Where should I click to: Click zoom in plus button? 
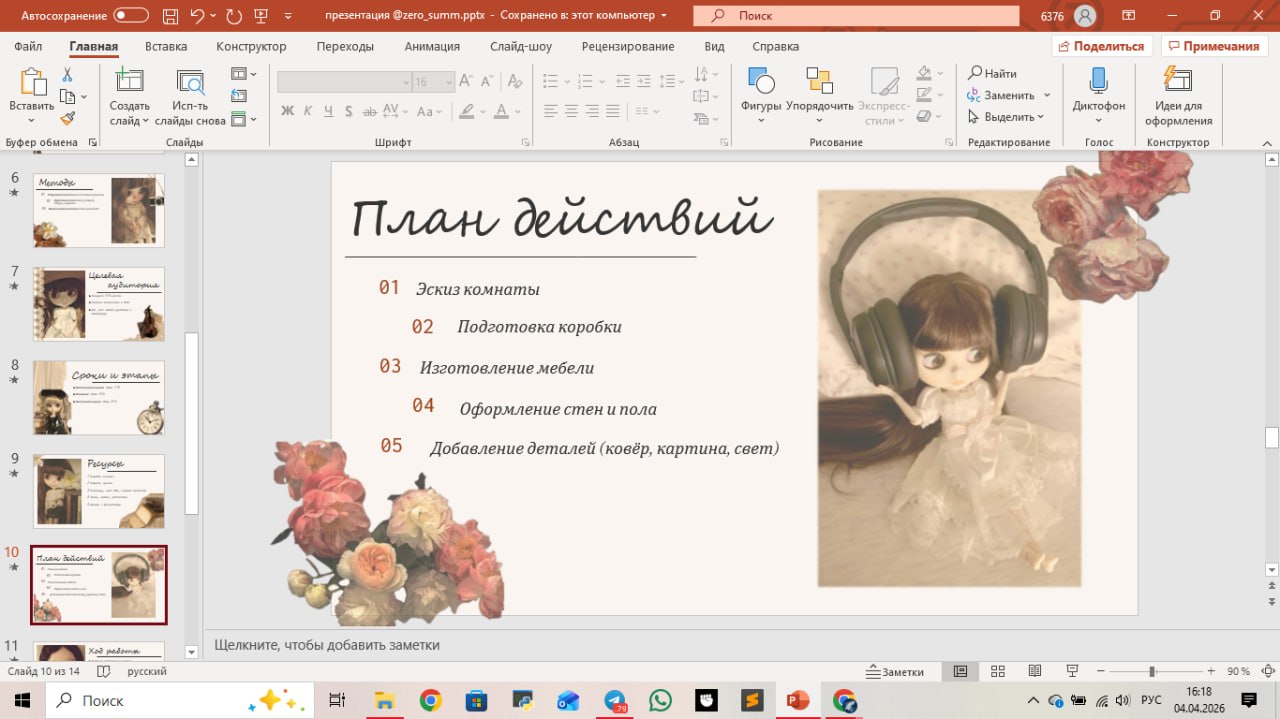(1211, 671)
